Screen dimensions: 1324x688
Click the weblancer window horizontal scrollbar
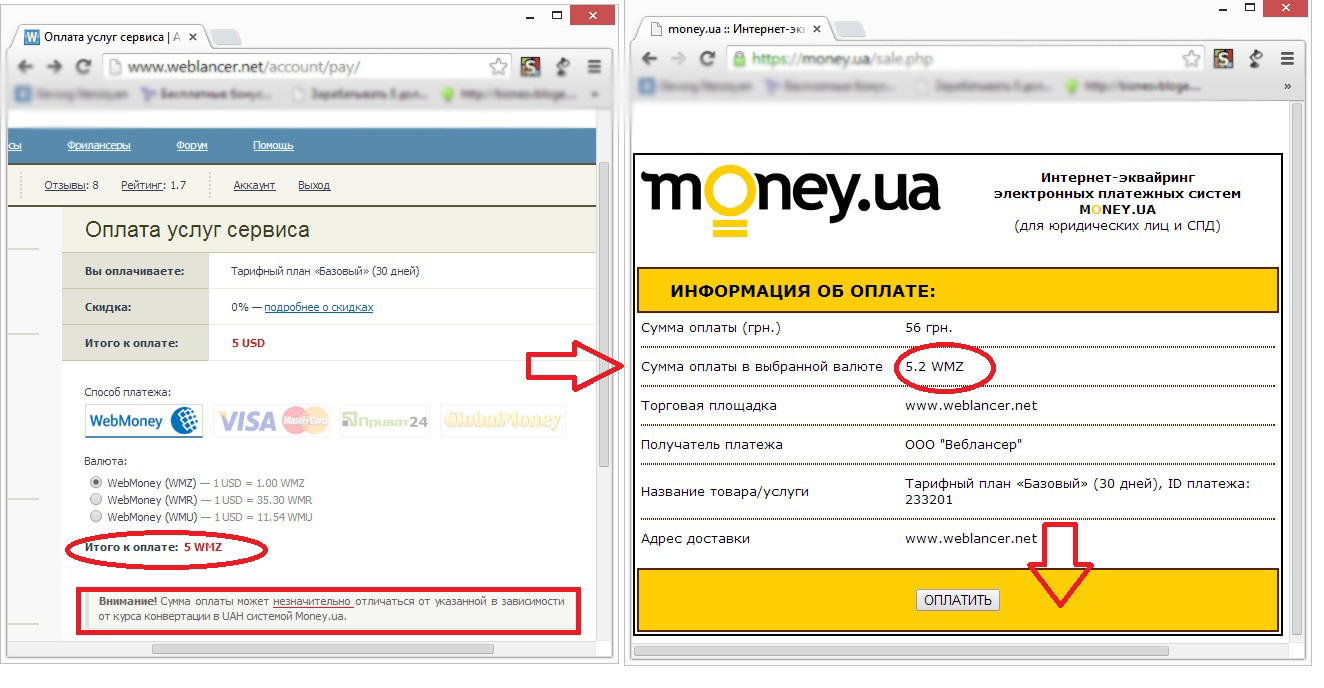[322, 649]
